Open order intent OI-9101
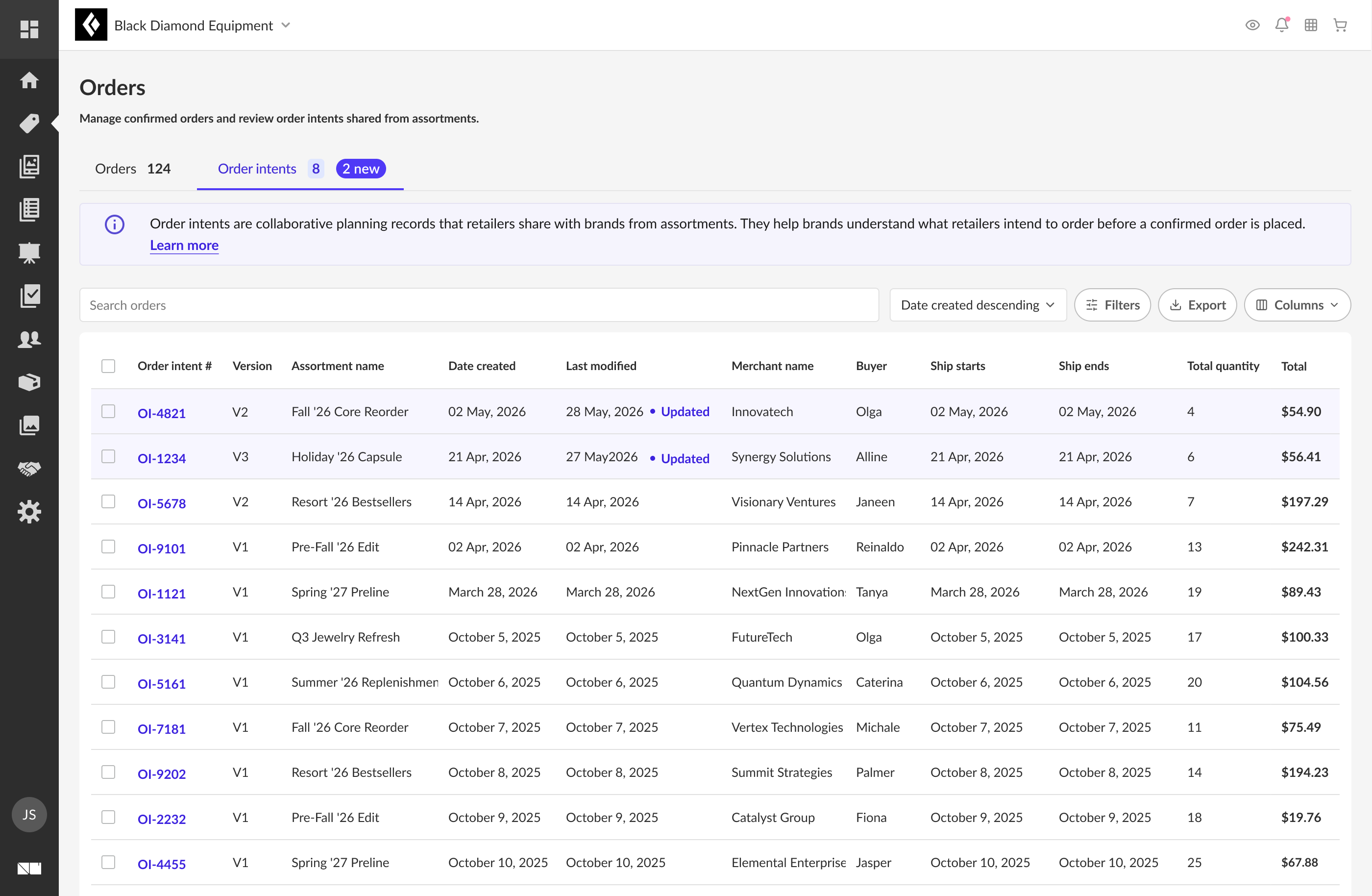 pos(161,548)
